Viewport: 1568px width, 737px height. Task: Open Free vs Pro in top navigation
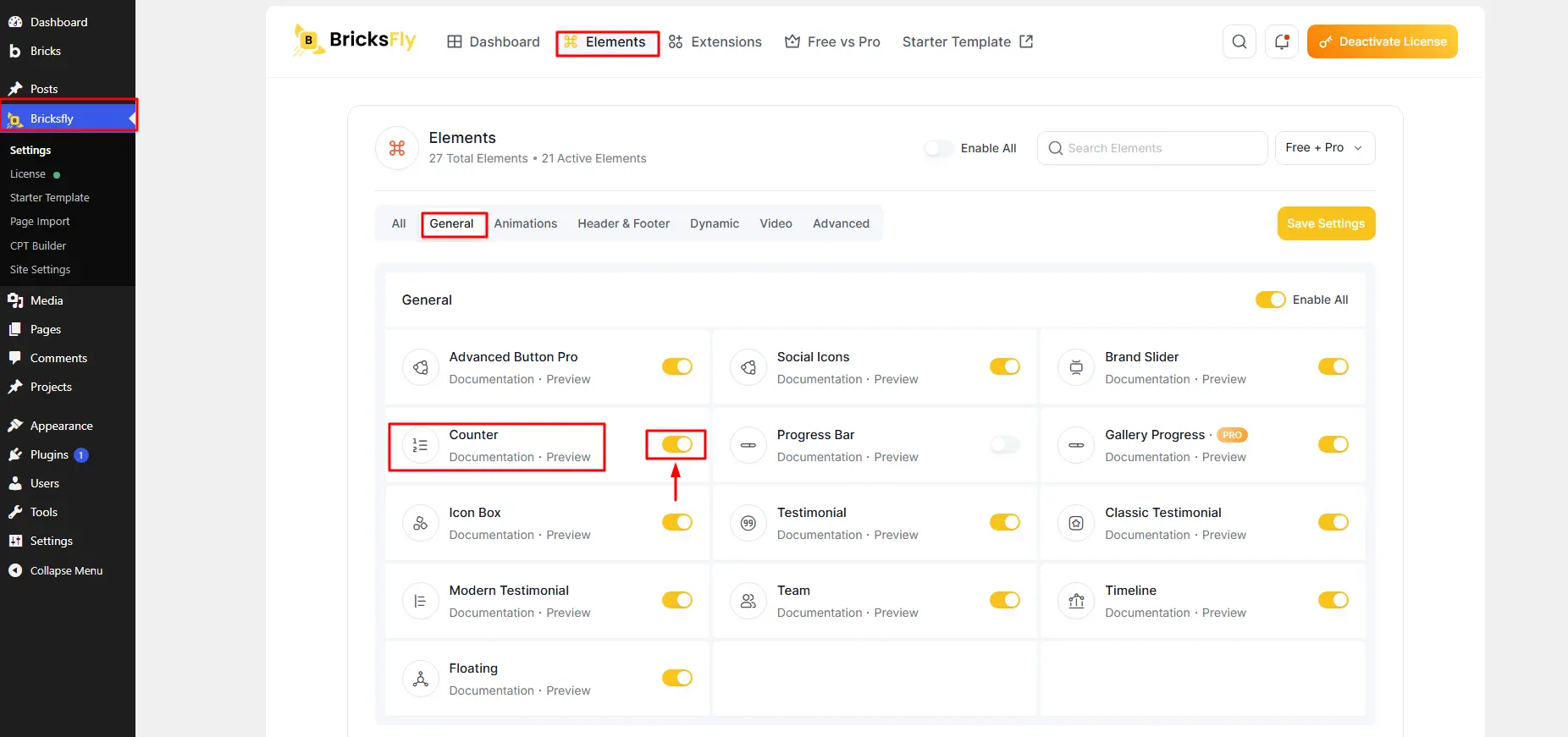click(832, 41)
